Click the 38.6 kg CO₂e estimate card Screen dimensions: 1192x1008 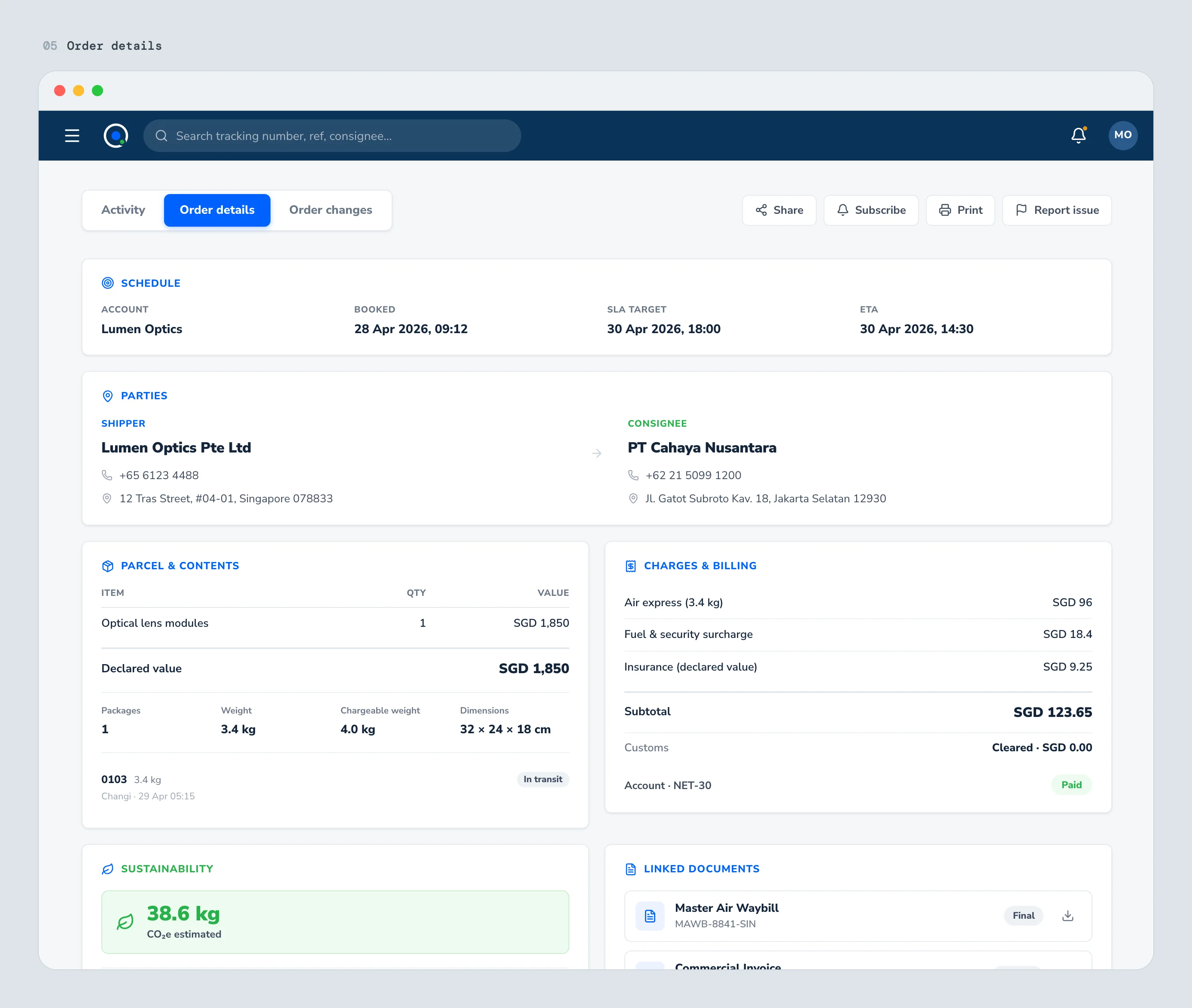pyautogui.click(x=335, y=922)
